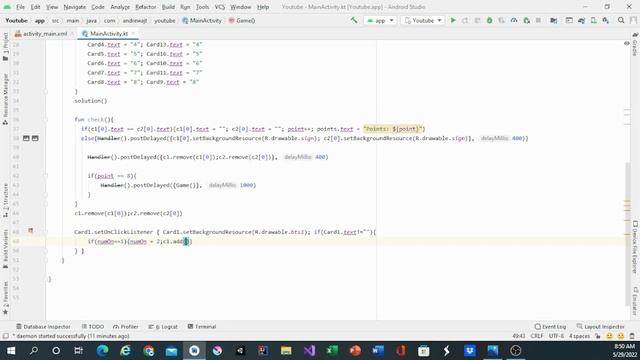Open the Profiler tool window

tap(126, 327)
